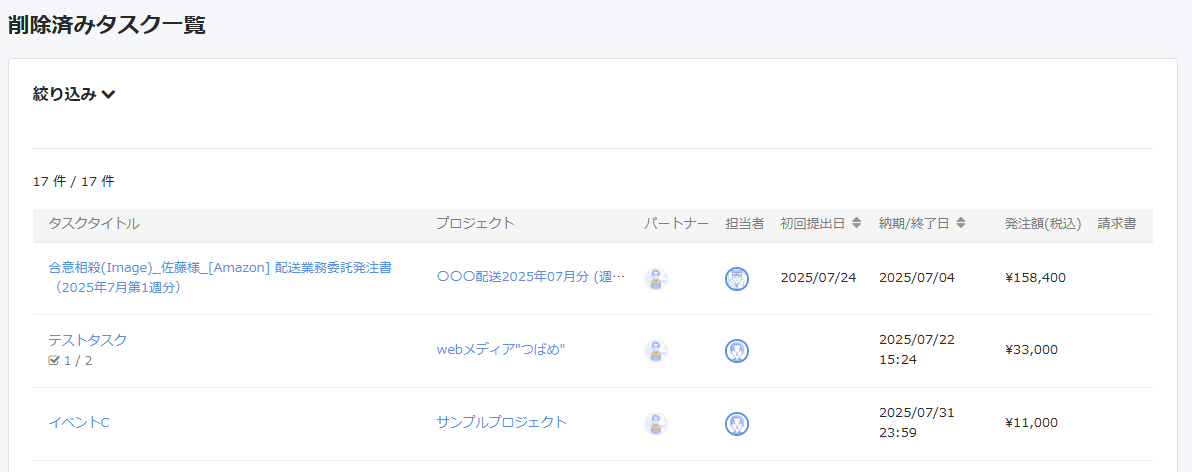Viewport: 1192px width, 472px height.
Task: Click assignee avatar in イベントC row
Action: coord(737,423)
